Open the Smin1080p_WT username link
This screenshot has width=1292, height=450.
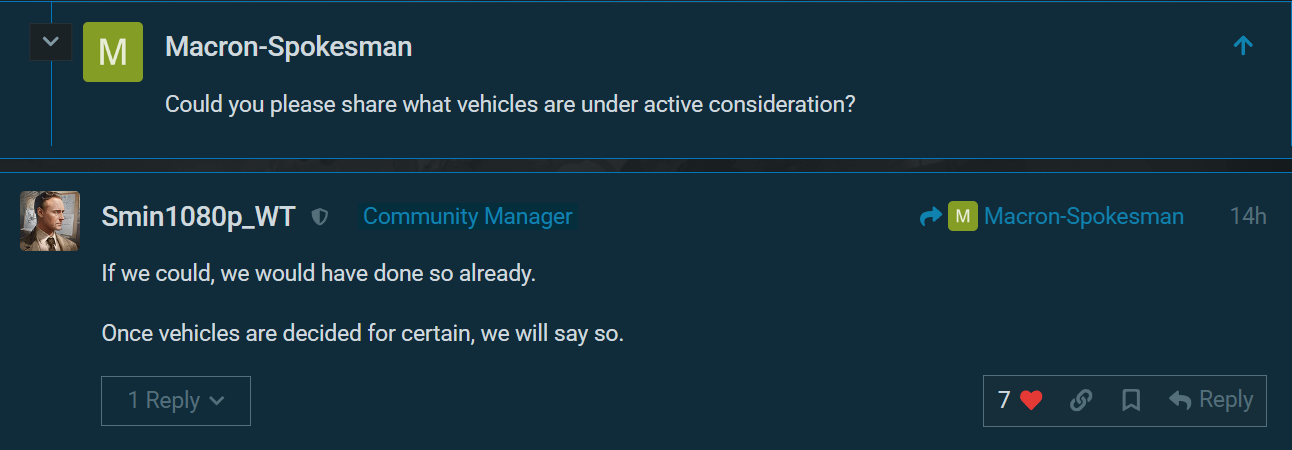coord(198,217)
